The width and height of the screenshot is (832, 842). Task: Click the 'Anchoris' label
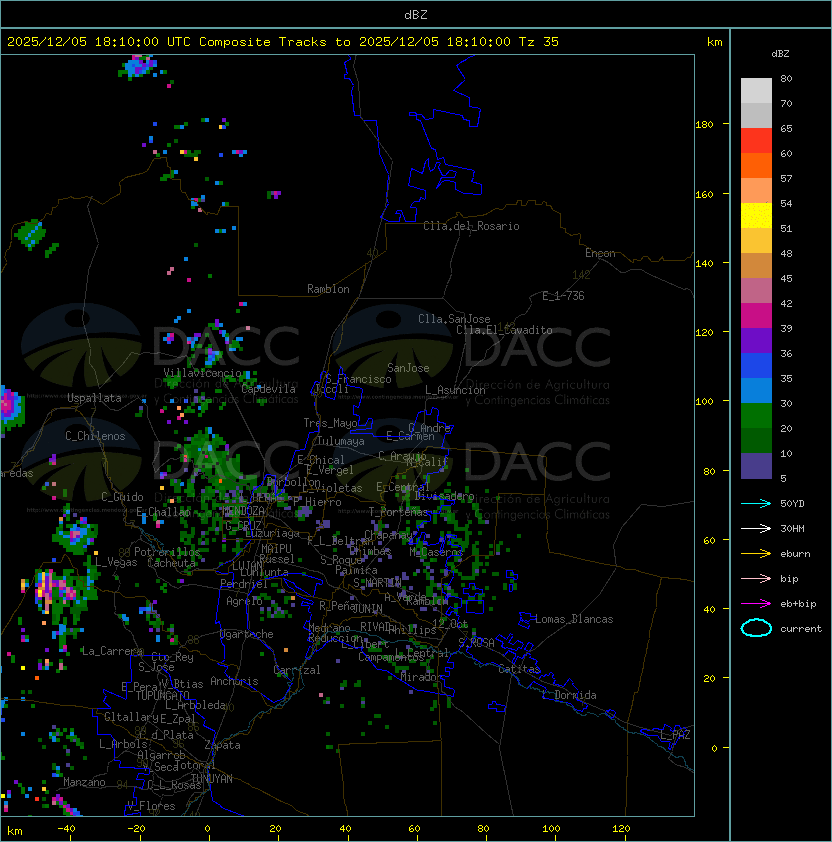pyautogui.click(x=234, y=682)
